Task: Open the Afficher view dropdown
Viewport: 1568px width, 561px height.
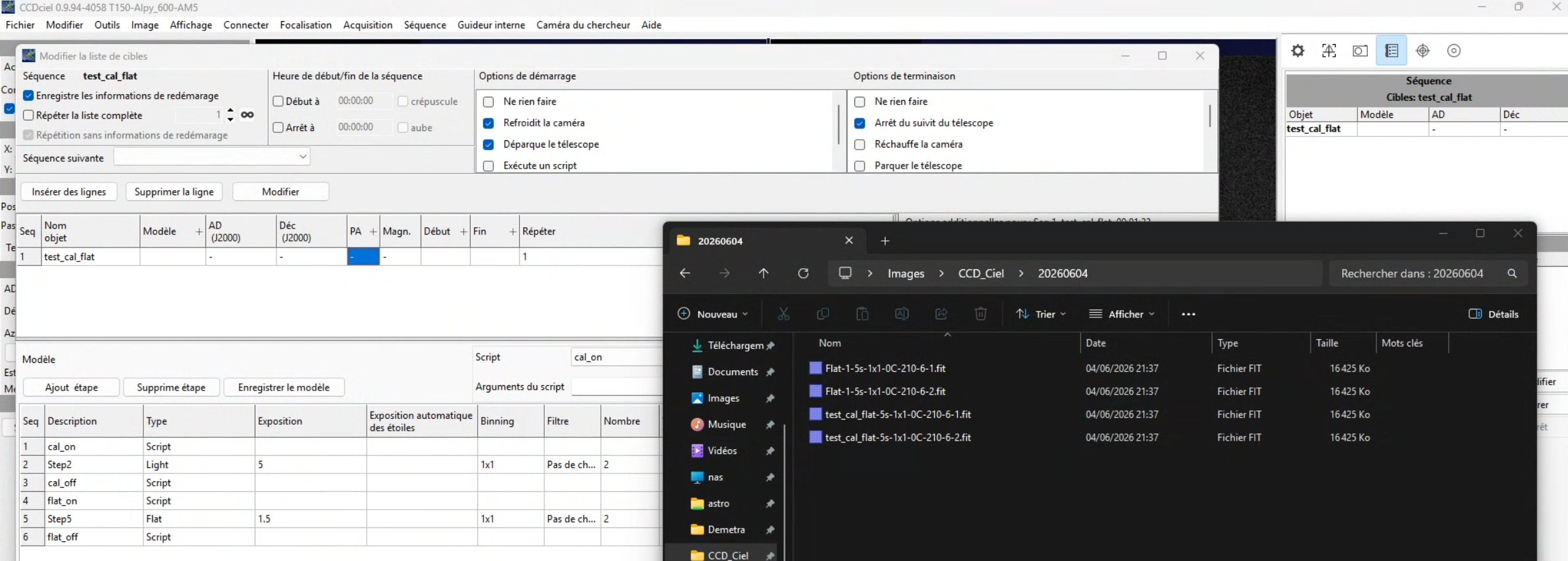Action: (1122, 314)
